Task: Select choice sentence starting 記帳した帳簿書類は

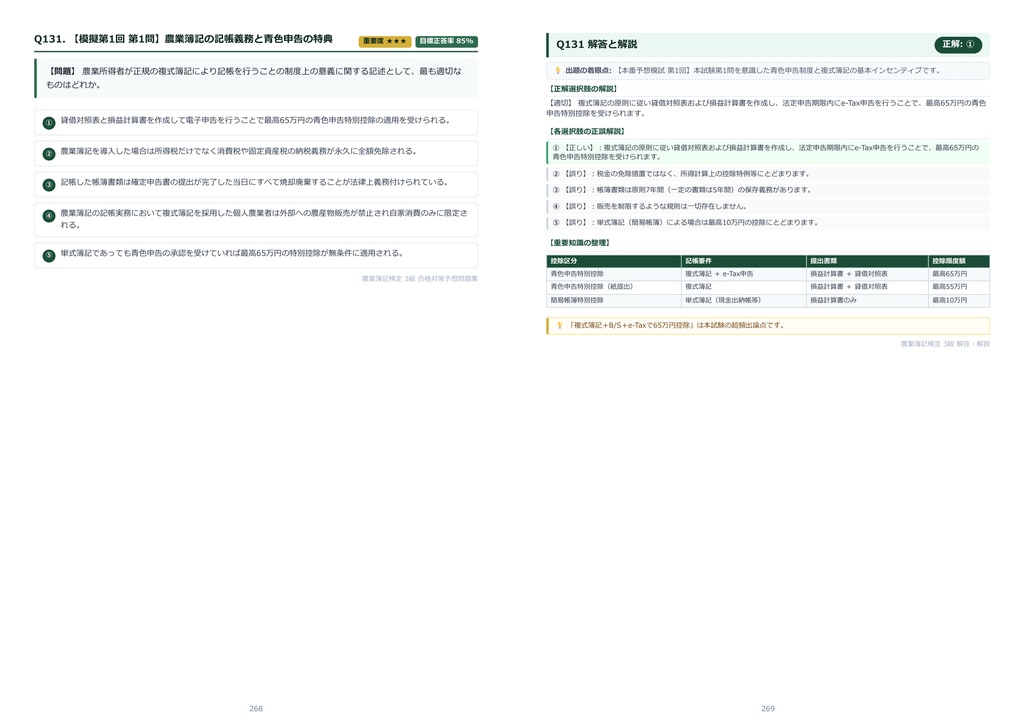Action: pos(255,182)
